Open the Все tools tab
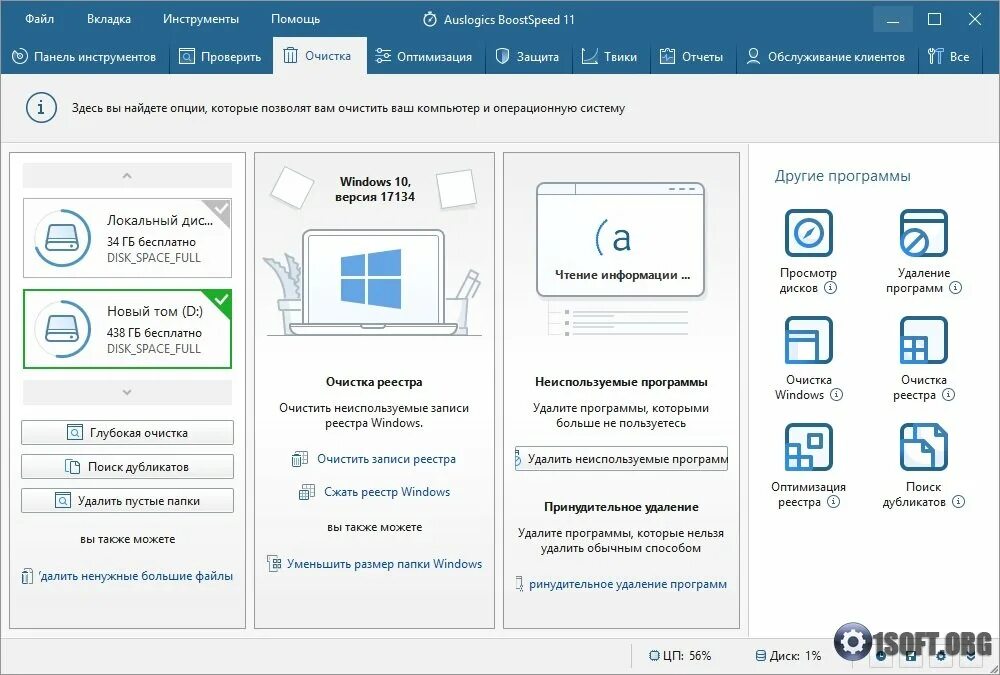Viewport: 1000px width, 675px height. point(950,56)
